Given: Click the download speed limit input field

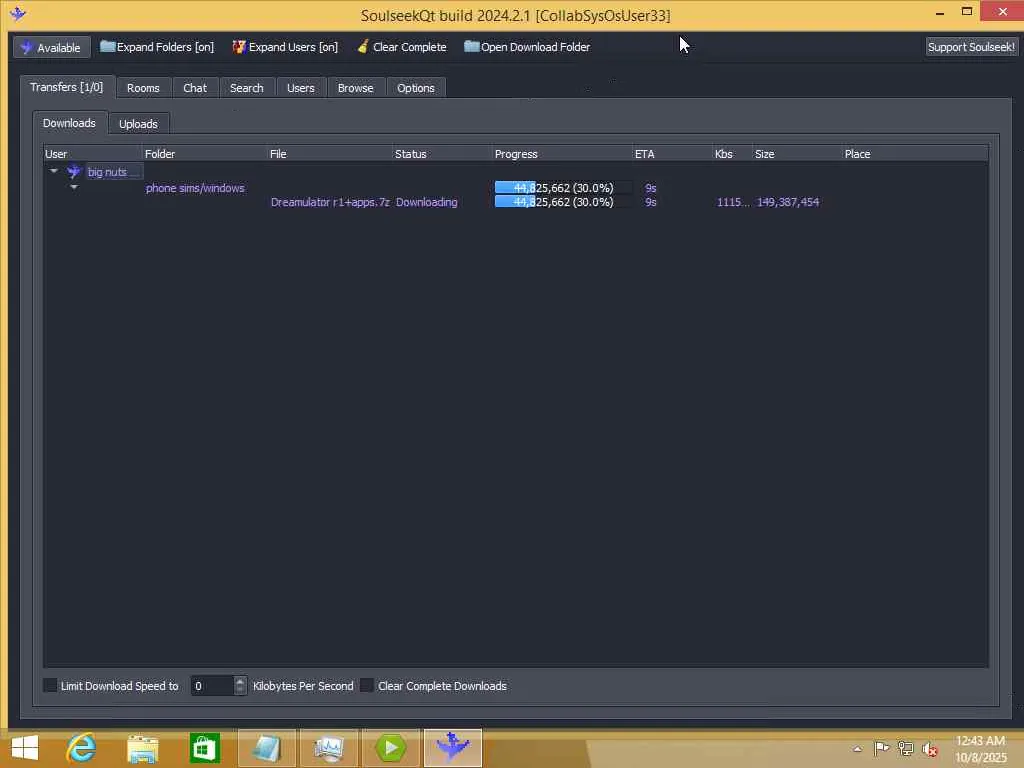Looking at the screenshot, I should pyautogui.click(x=212, y=686).
